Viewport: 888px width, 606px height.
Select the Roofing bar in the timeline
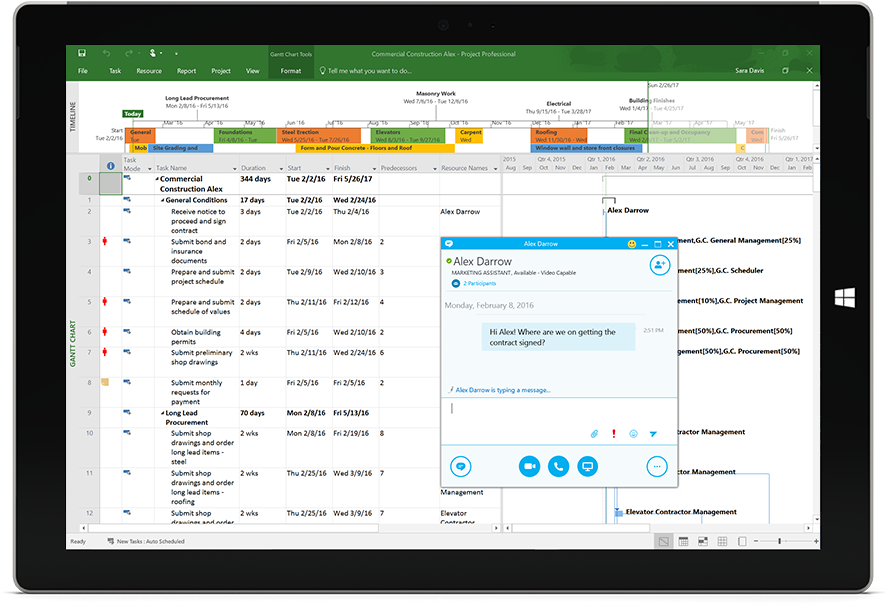(x=559, y=135)
